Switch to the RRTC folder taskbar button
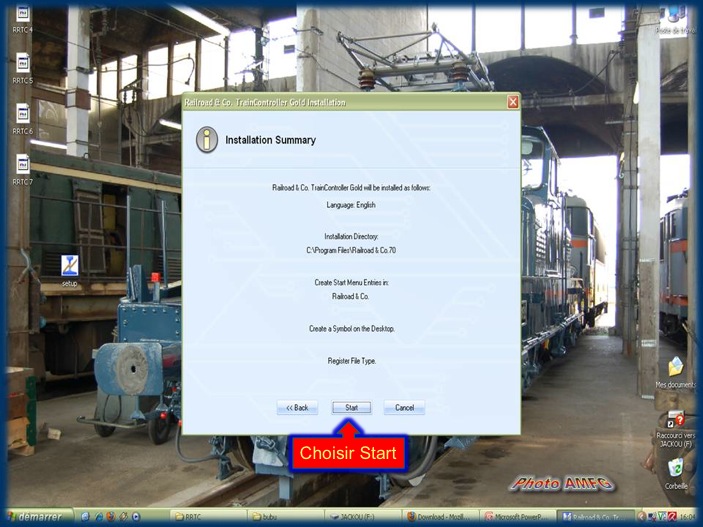Viewport: 703px width, 527px height. [x=209, y=517]
